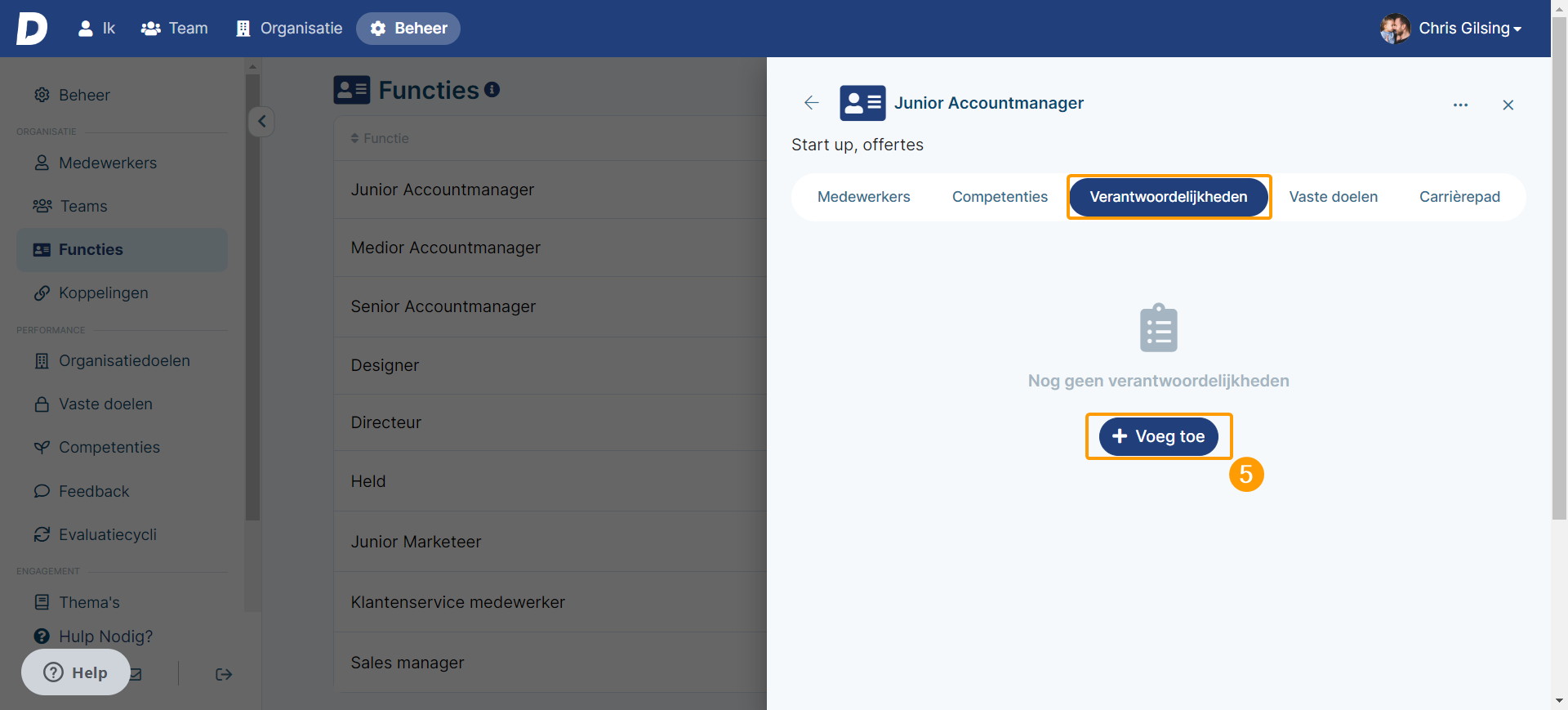Collapse the sidebar with chevron button
Image resolution: width=1568 pixels, height=710 pixels.
click(x=261, y=122)
